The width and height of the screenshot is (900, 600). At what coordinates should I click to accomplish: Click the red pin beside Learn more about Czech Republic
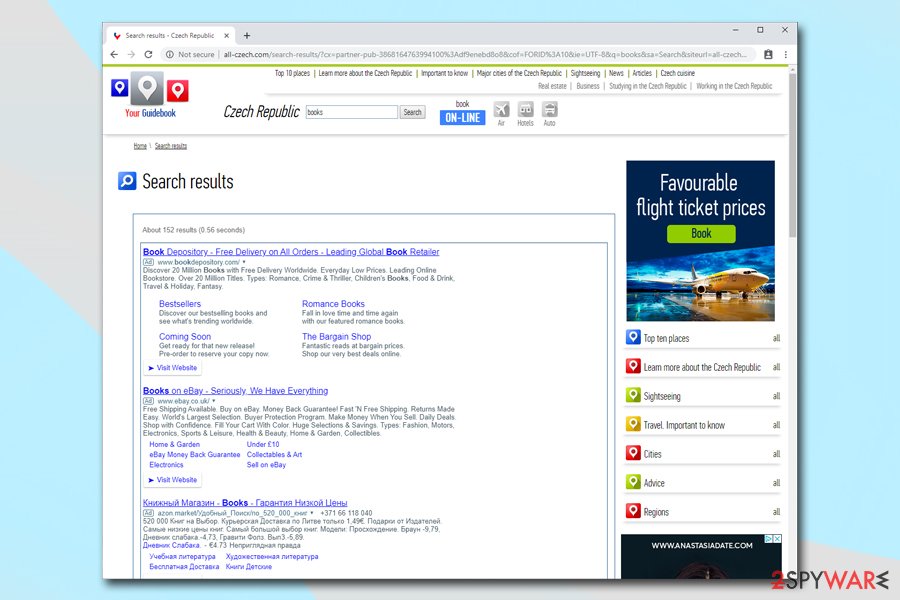point(633,366)
